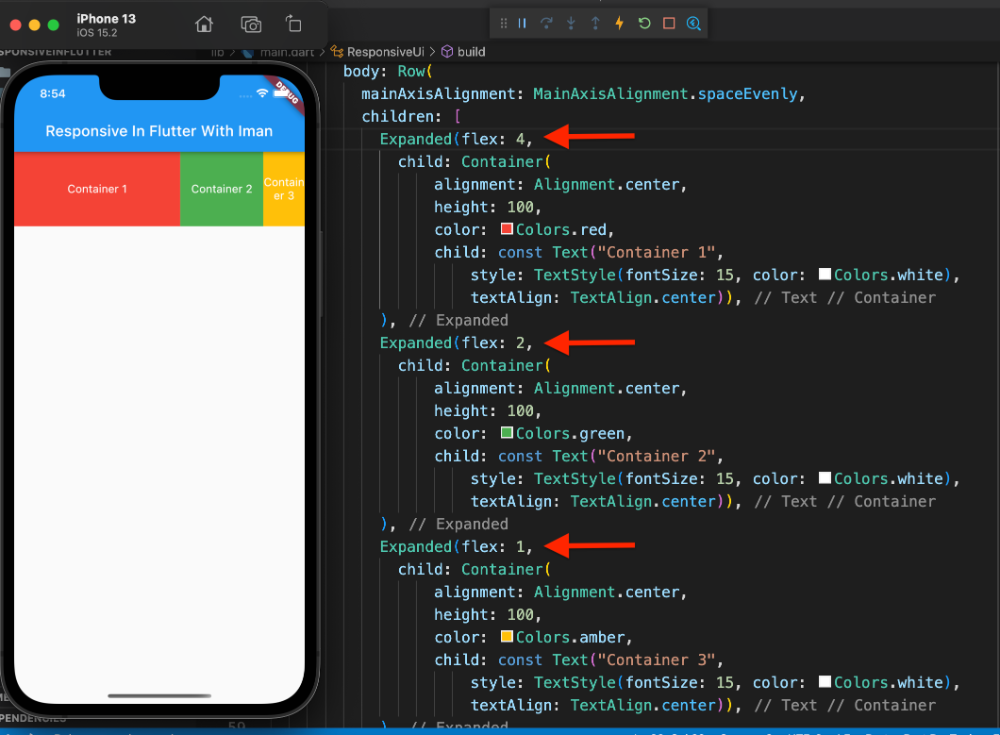1000x735 pixels.
Task: Click the 8:54 status bar time
Action: [52, 94]
